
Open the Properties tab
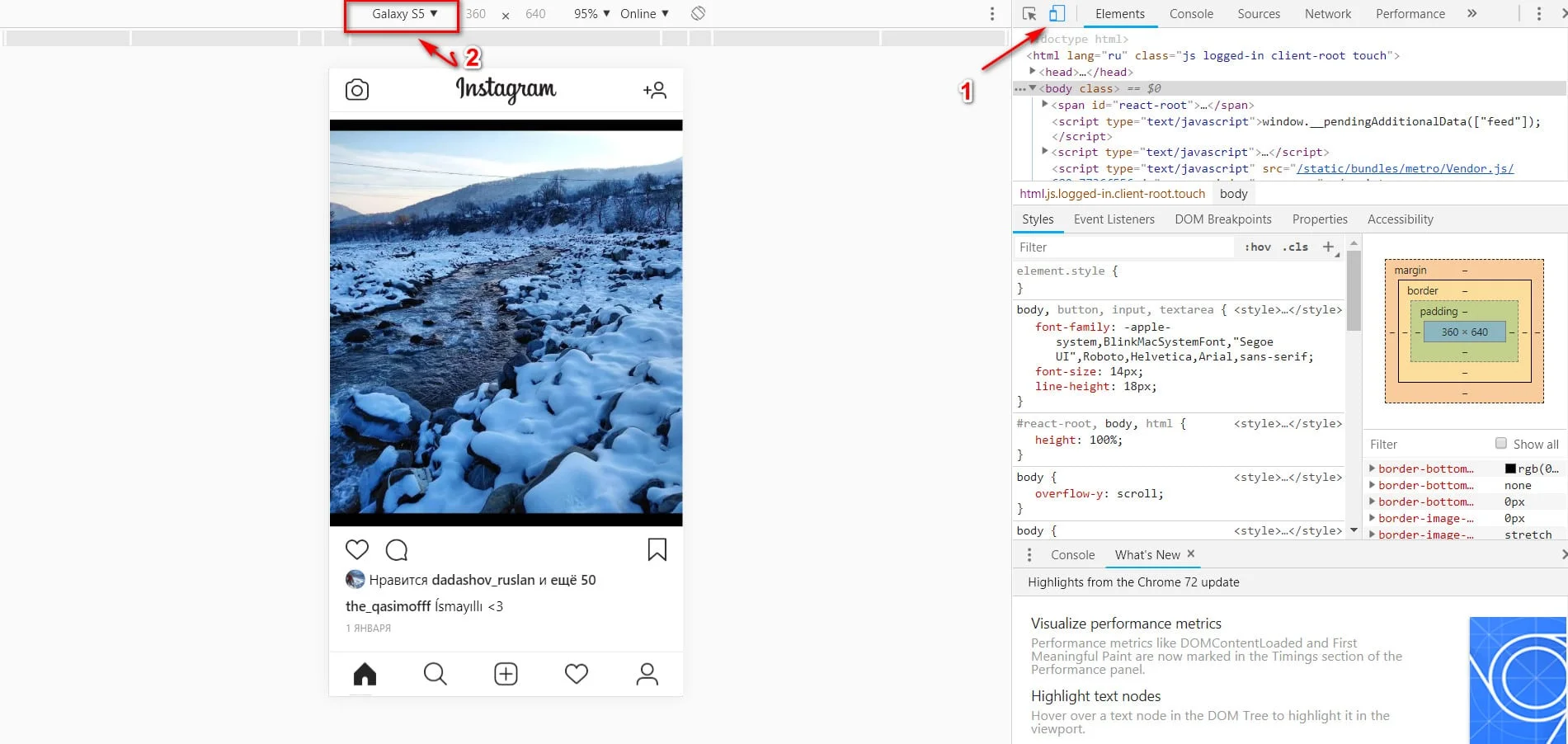tap(1320, 219)
